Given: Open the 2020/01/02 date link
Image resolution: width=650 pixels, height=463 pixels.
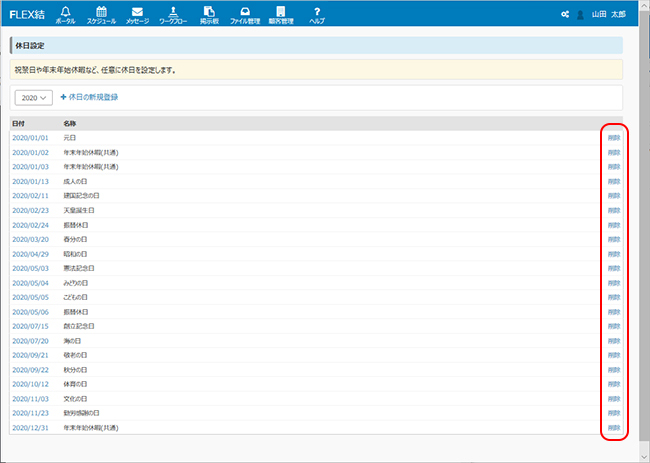Looking at the screenshot, I should [30, 153].
